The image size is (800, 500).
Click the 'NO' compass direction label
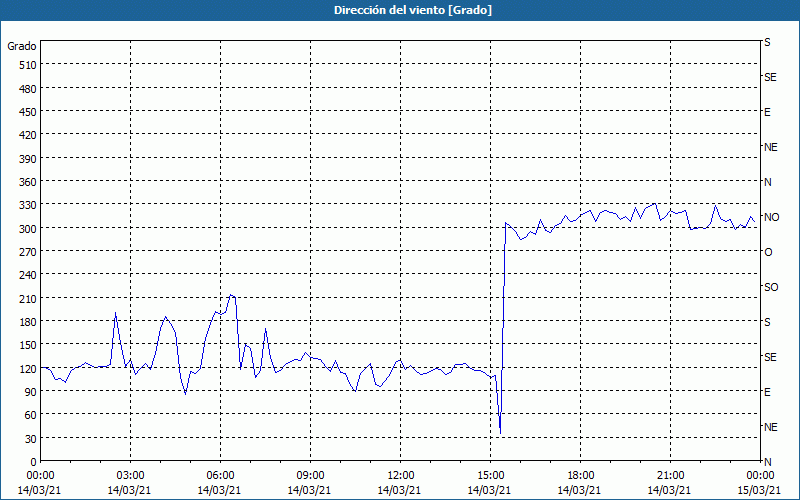tap(771, 217)
